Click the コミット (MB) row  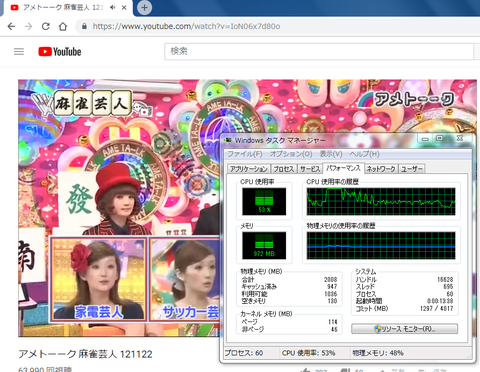pos(404,308)
